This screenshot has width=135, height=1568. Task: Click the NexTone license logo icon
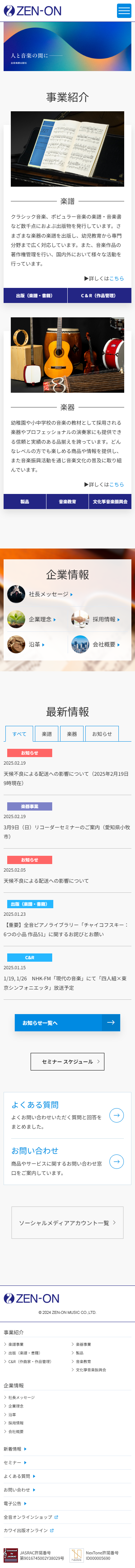coord(76,1555)
